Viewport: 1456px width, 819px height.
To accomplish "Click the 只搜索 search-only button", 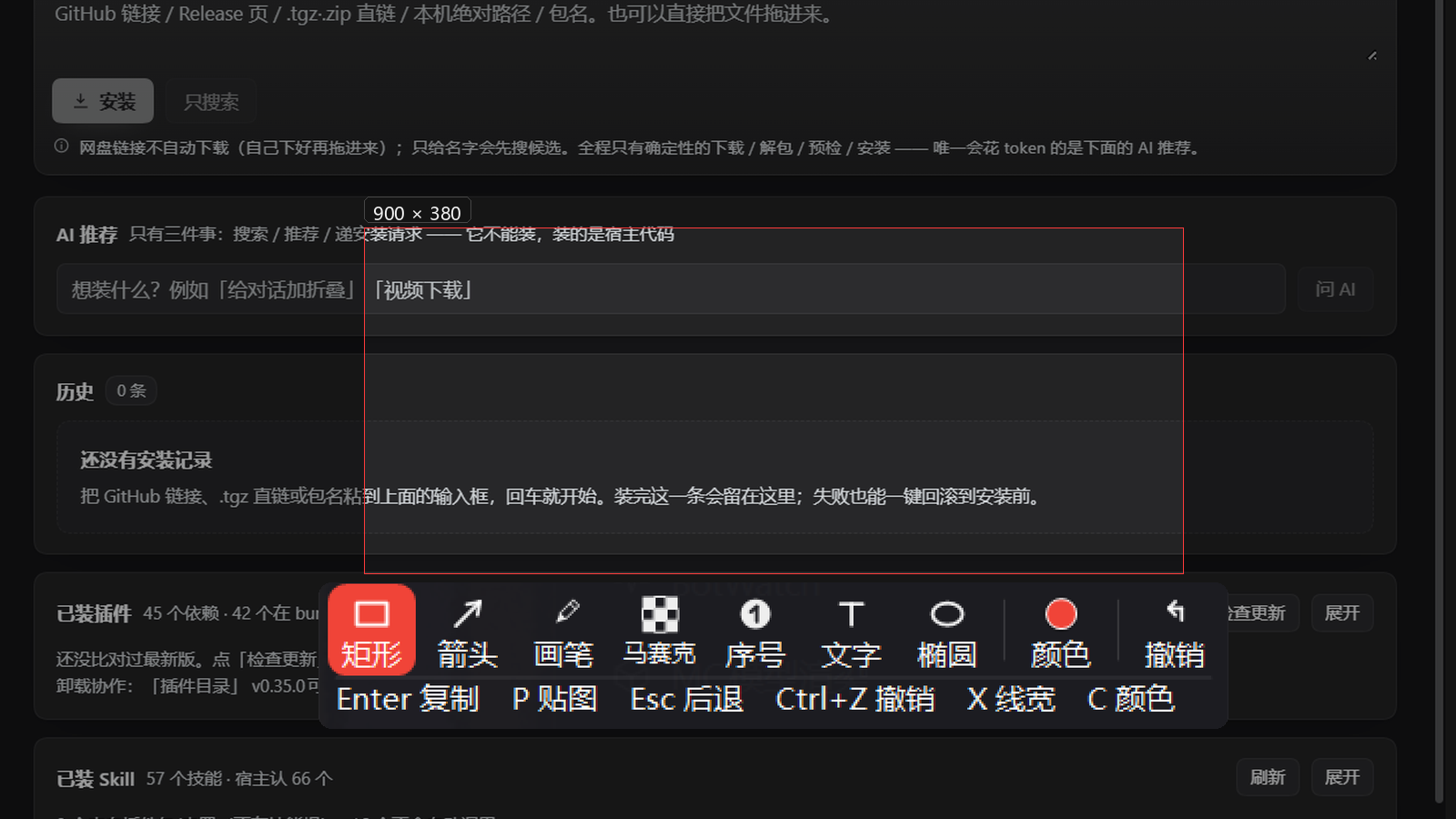I will (211, 101).
